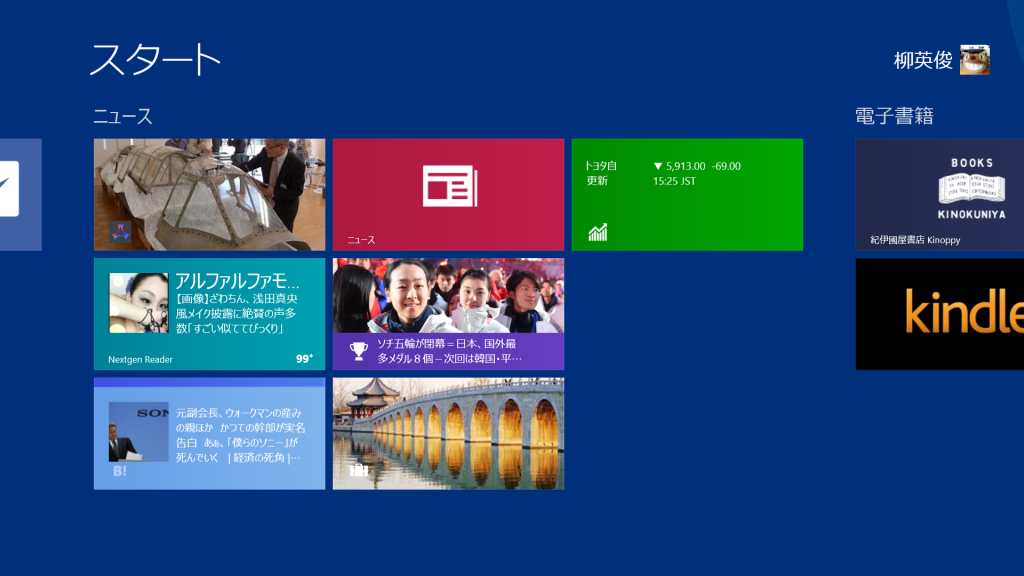Image resolution: width=1024 pixels, height=576 pixels.
Task: Click the 5,913.00 stock price value
Action: point(685,166)
